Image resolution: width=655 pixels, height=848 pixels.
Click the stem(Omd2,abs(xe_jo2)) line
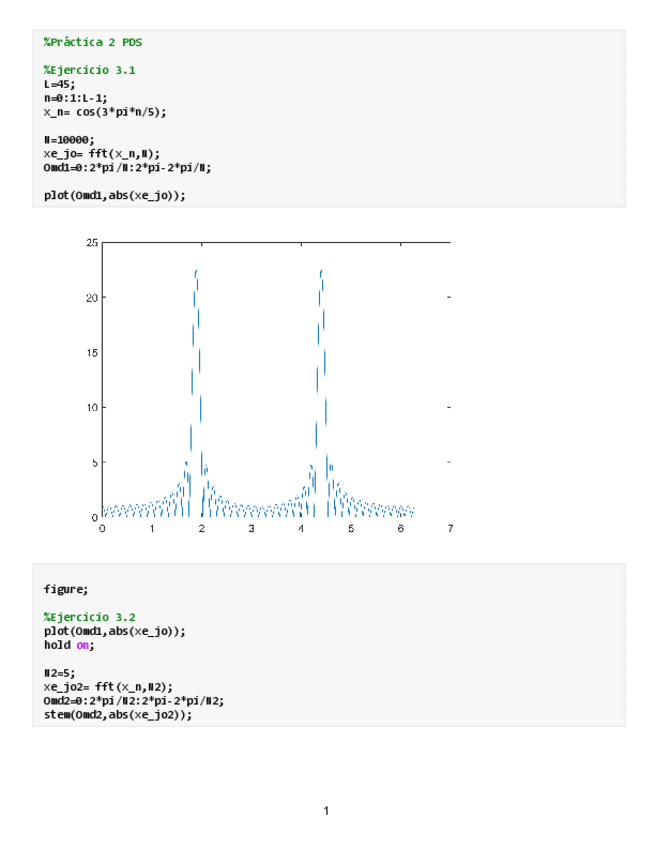pyautogui.click(x=117, y=715)
